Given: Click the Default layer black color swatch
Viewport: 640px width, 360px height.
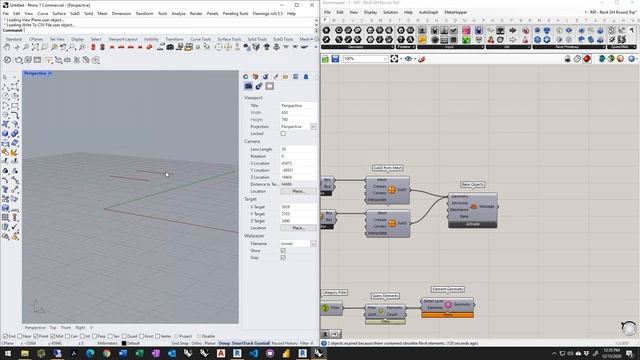Looking at the screenshot, I should pyautogui.click(x=124, y=343).
